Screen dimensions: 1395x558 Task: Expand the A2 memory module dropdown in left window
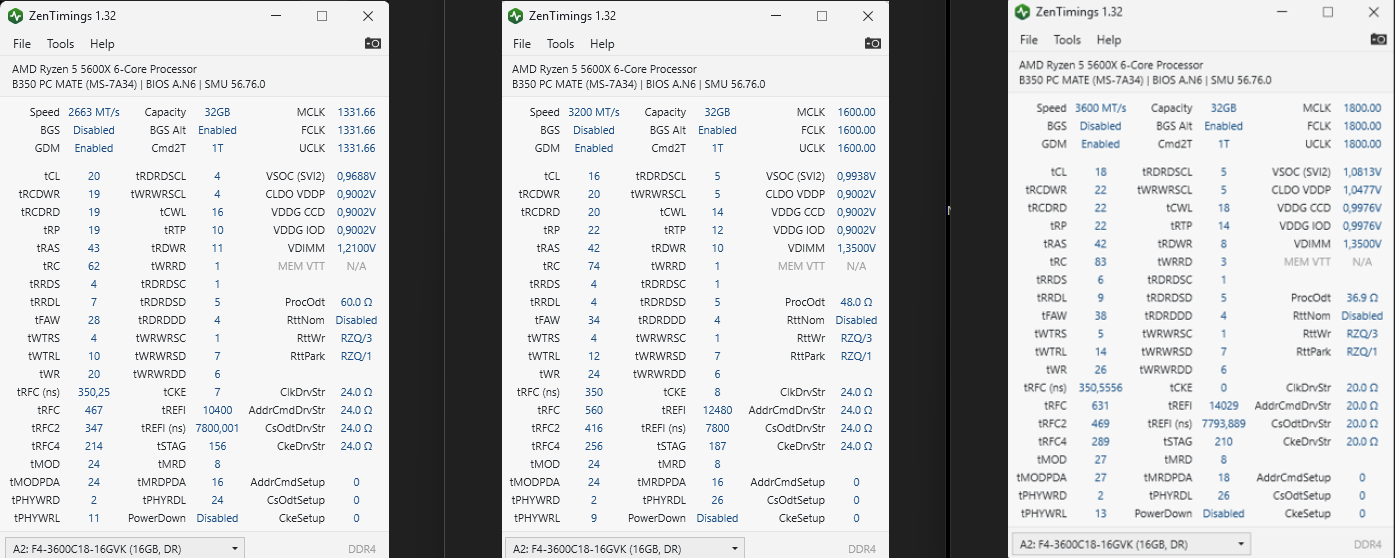coord(125,548)
